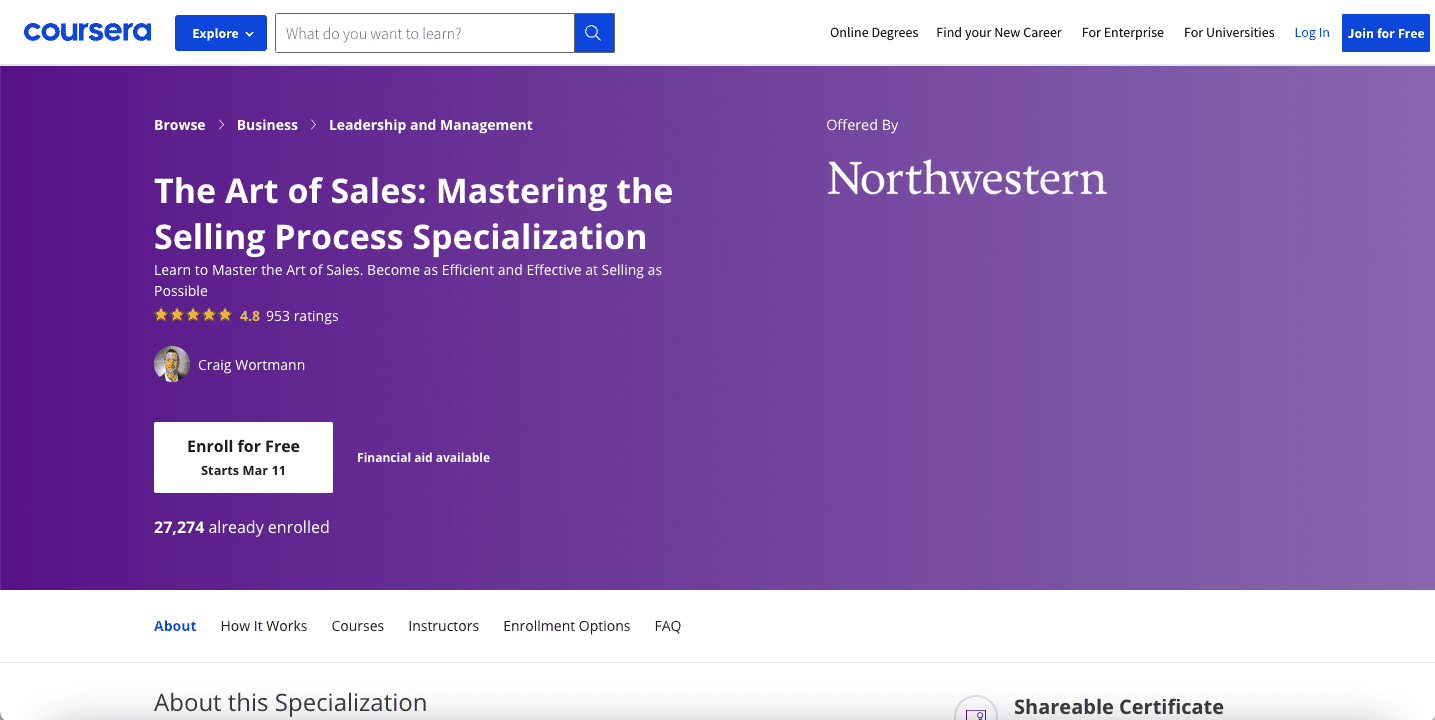Click the Enroll for Free button
Screen dimensions: 1435x720
pyautogui.click(x=243, y=457)
